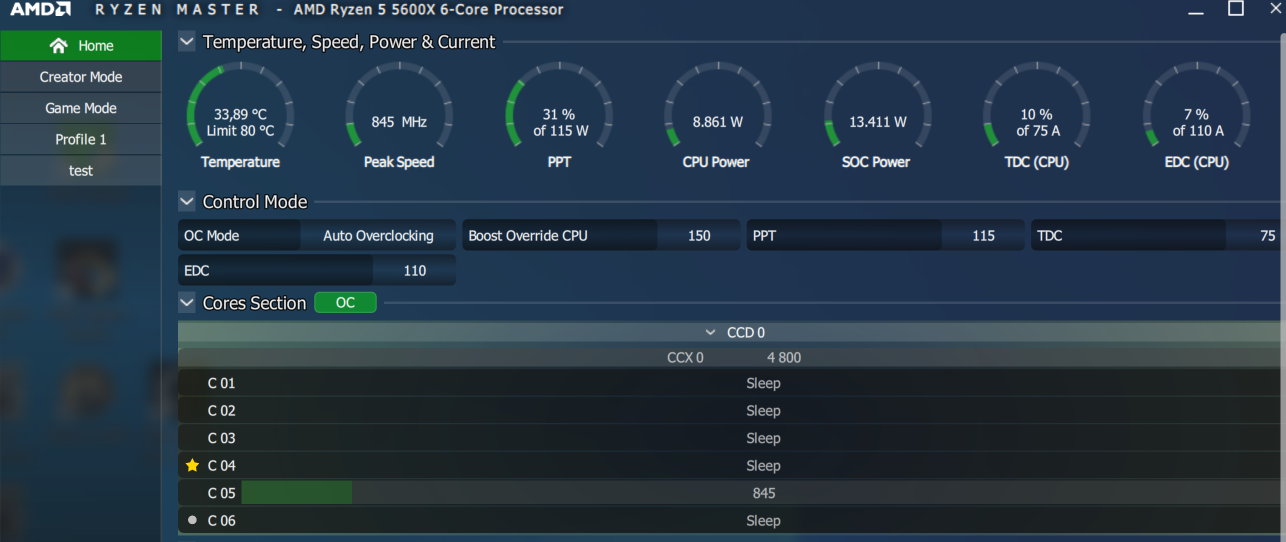Viewport: 1286px width, 542px height.
Task: Click the EDC value 110
Action: [x=414, y=270]
